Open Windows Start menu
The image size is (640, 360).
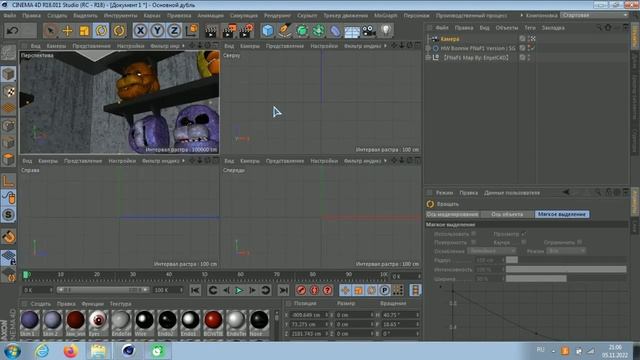click(12, 351)
